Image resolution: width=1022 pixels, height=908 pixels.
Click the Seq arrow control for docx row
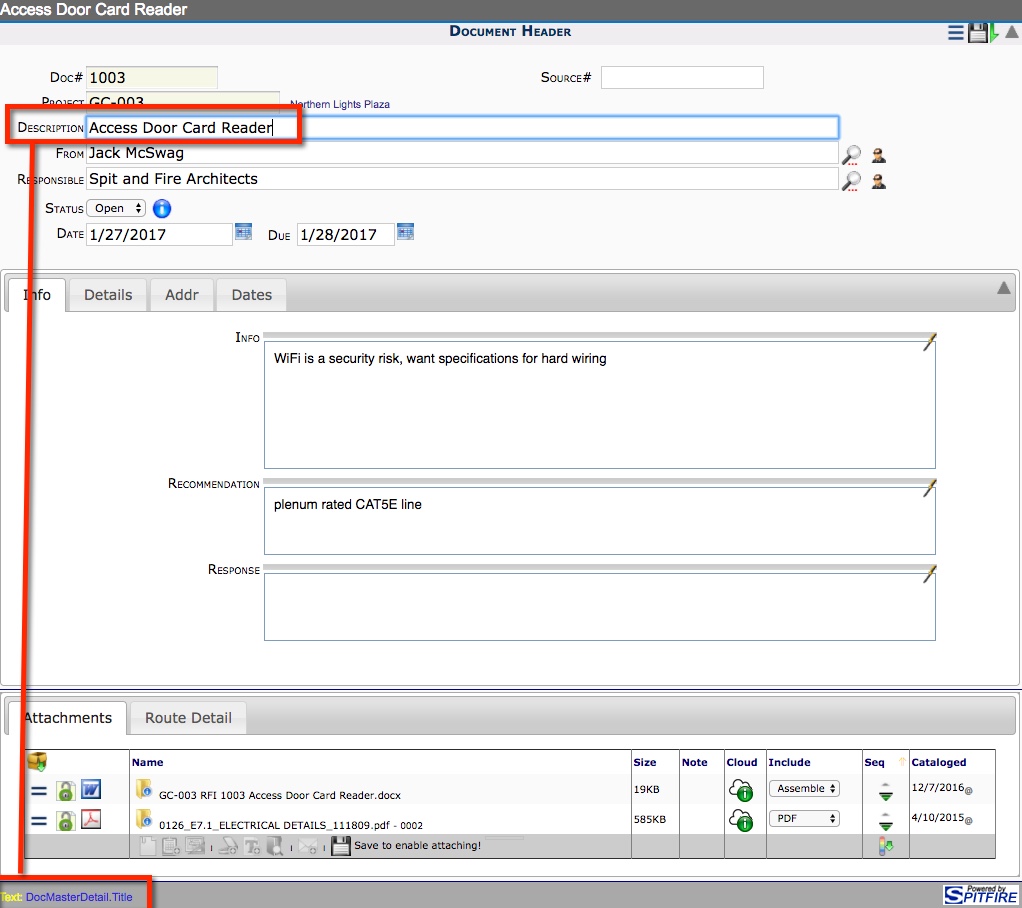(885, 791)
